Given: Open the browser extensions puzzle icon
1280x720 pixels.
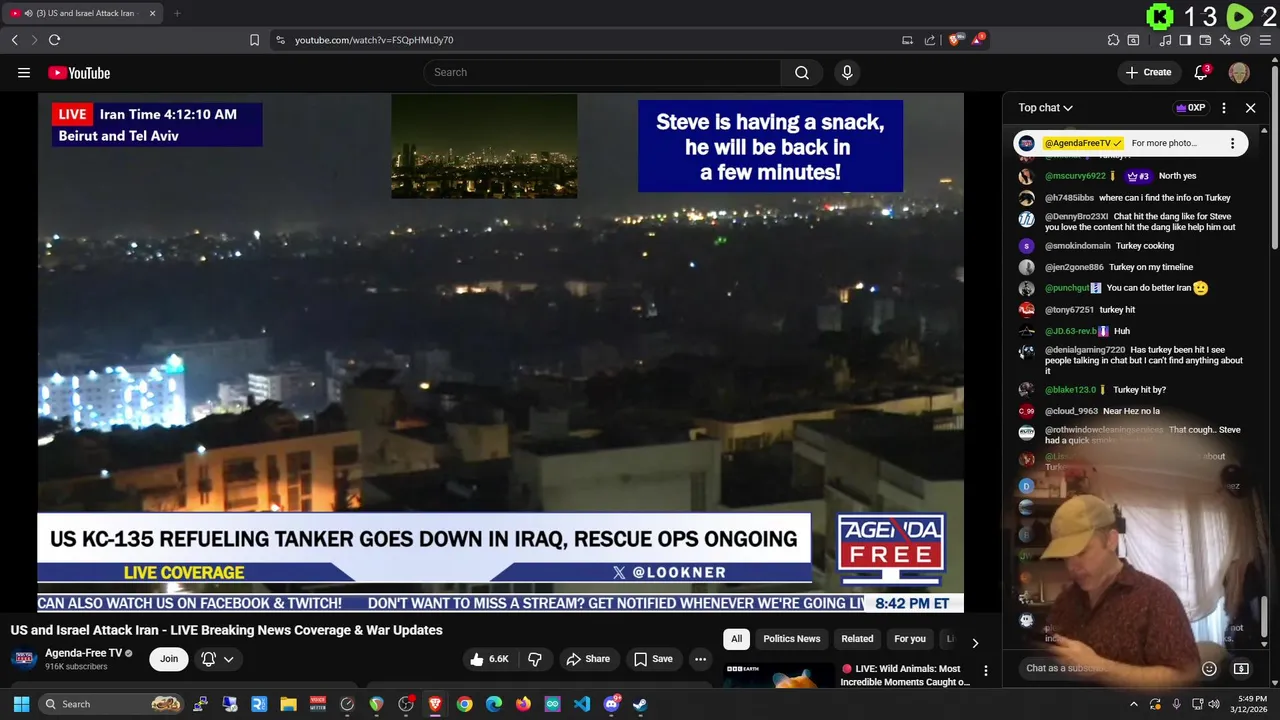Looking at the screenshot, I should coord(1113,40).
